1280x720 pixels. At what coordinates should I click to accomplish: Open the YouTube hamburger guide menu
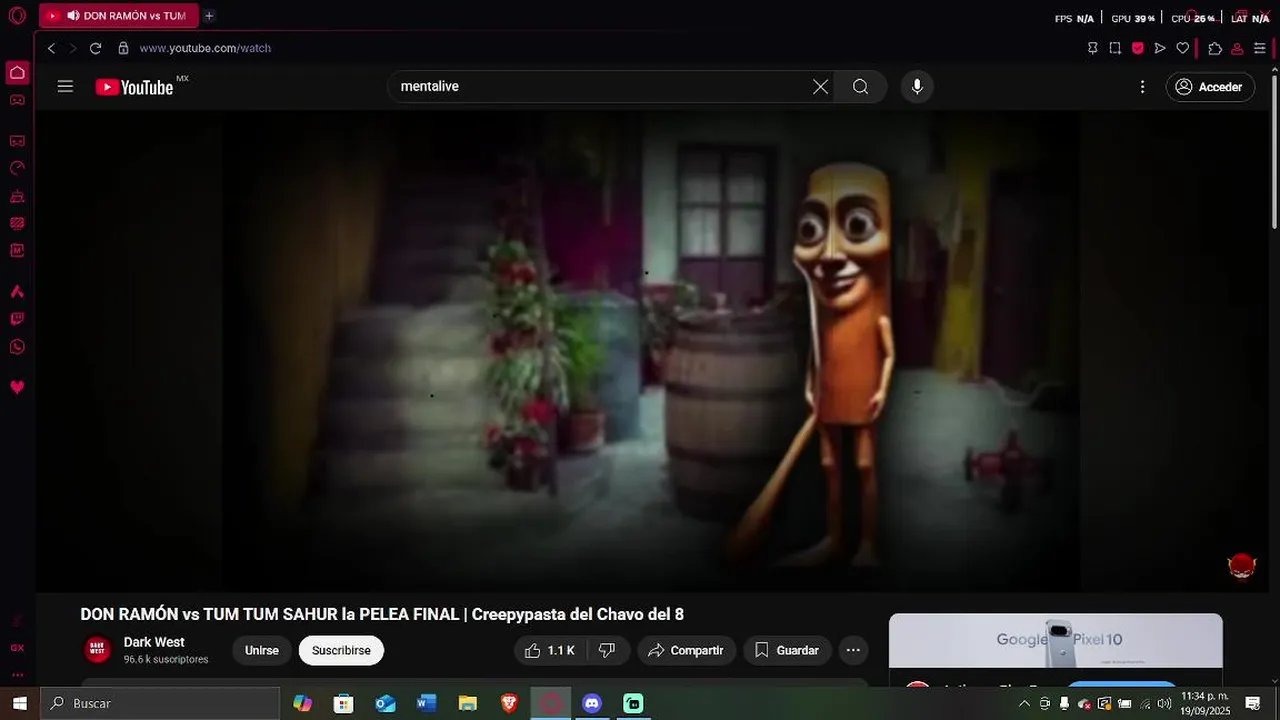(x=65, y=87)
